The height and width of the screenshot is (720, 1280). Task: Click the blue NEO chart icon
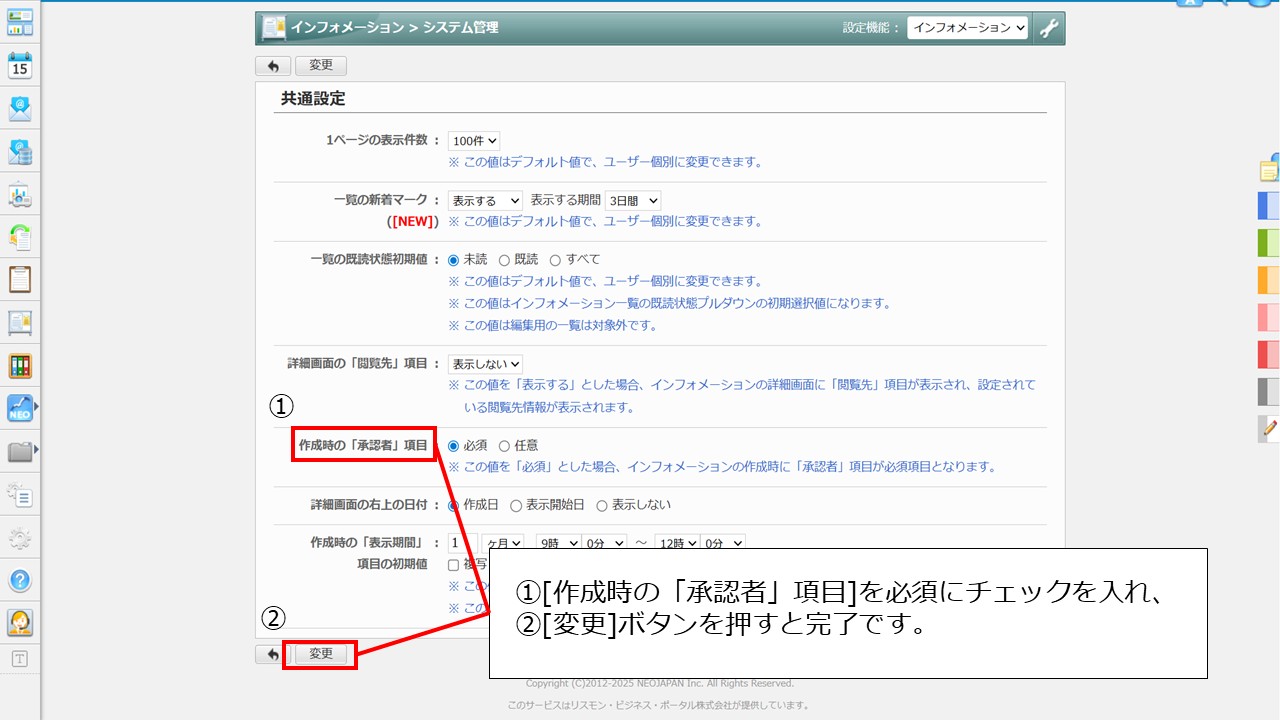[x=20, y=408]
